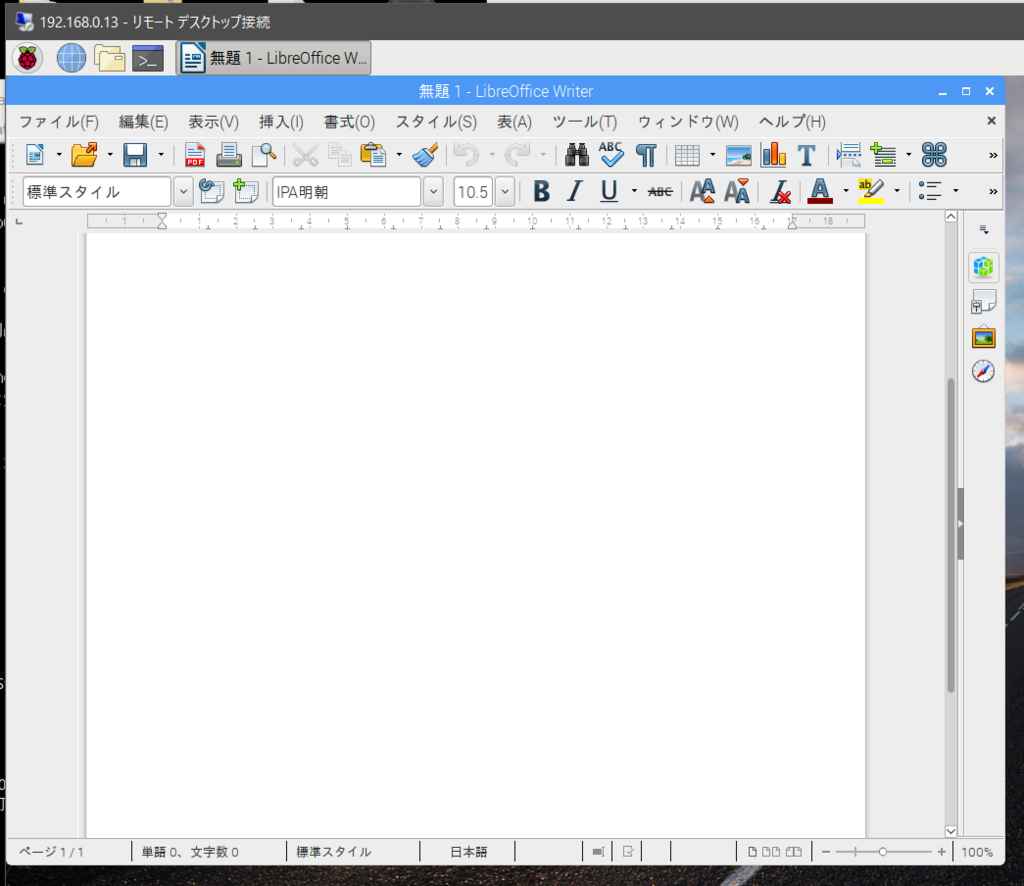Open recent documents dropdown arrow
The height and width of the screenshot is (886, 1024).
[x=110, y=155]
